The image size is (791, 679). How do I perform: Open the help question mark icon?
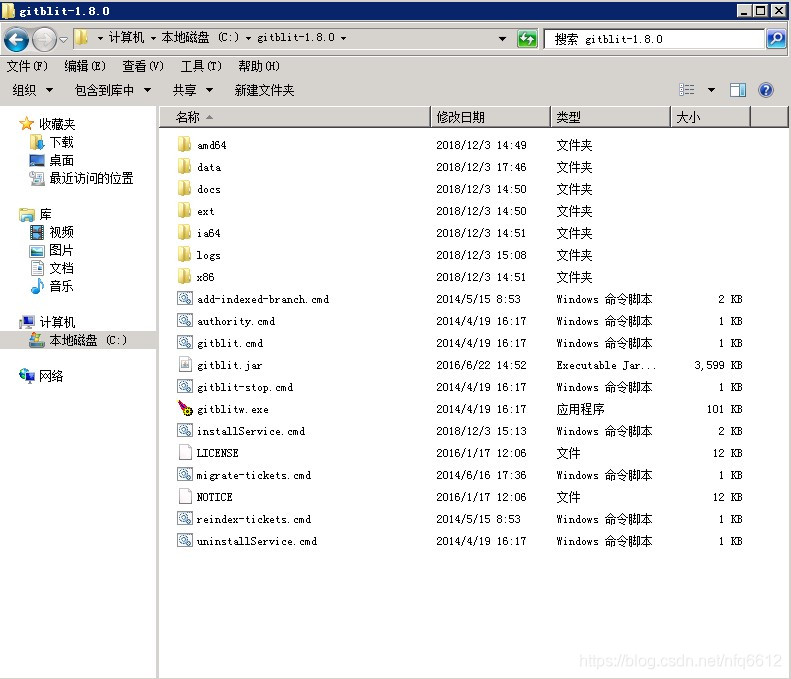click(x=765, y=90)
